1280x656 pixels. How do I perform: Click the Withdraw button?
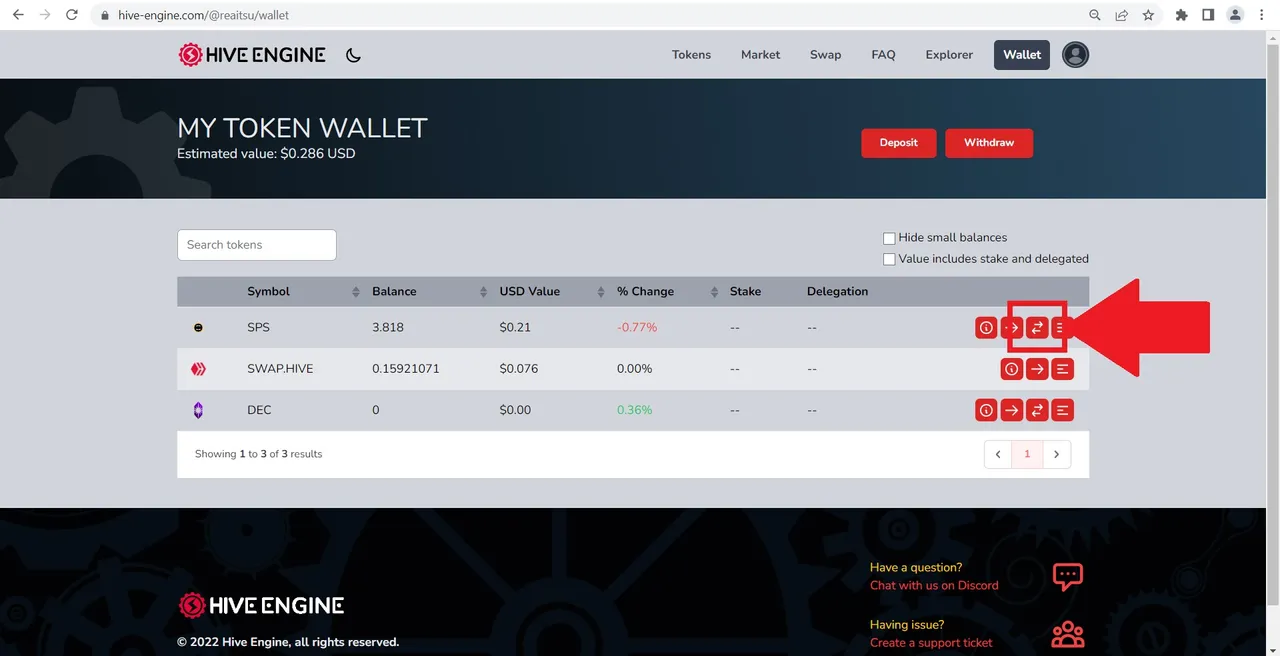[x=989, y=143]
